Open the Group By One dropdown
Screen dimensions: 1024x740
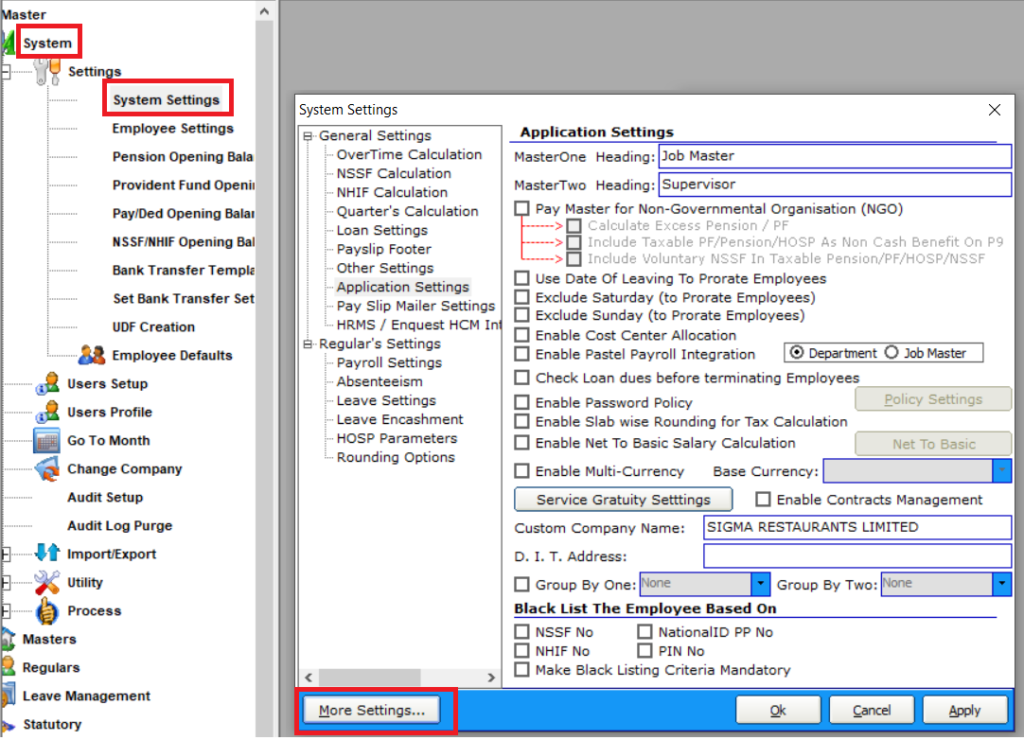(x=760, y=584)
